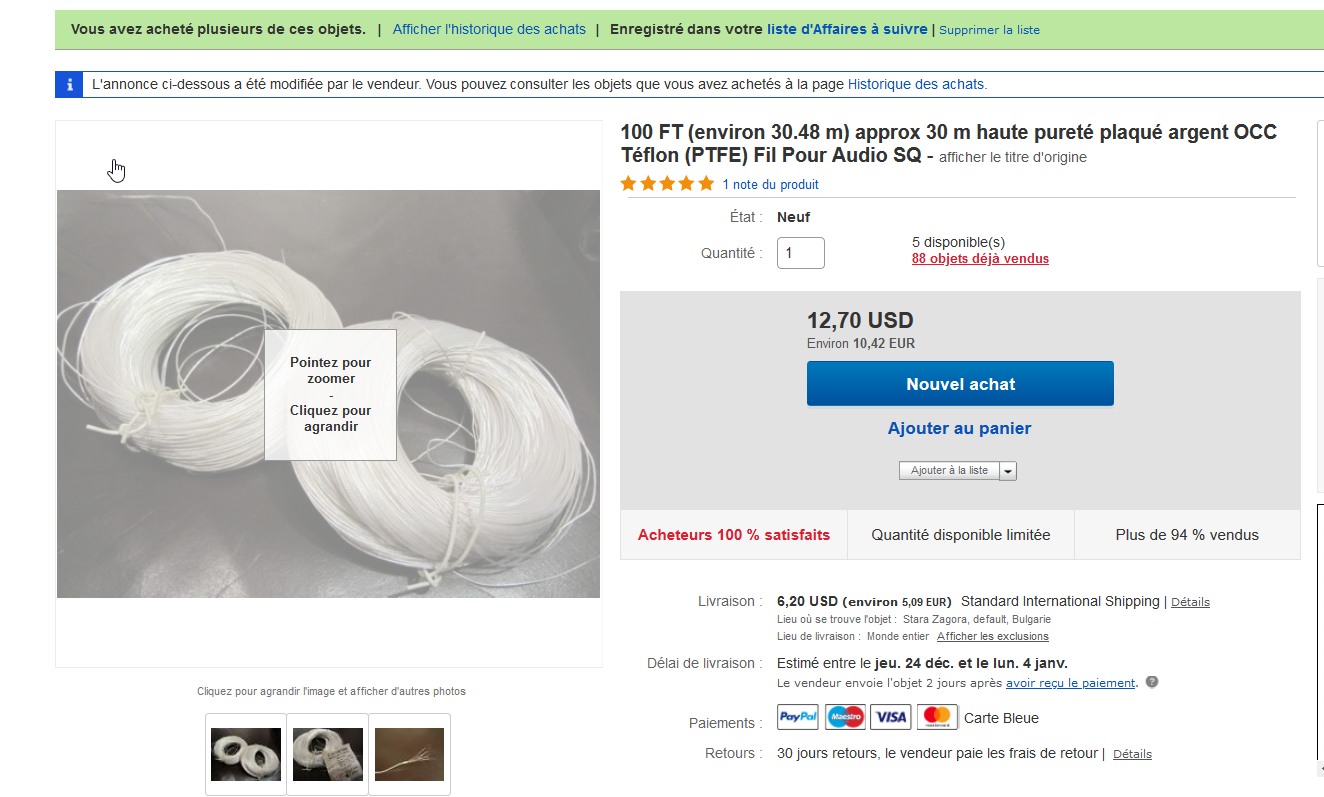Click the Ajouter à la liste button
The image size is (1324, 797).
point(949,471)
